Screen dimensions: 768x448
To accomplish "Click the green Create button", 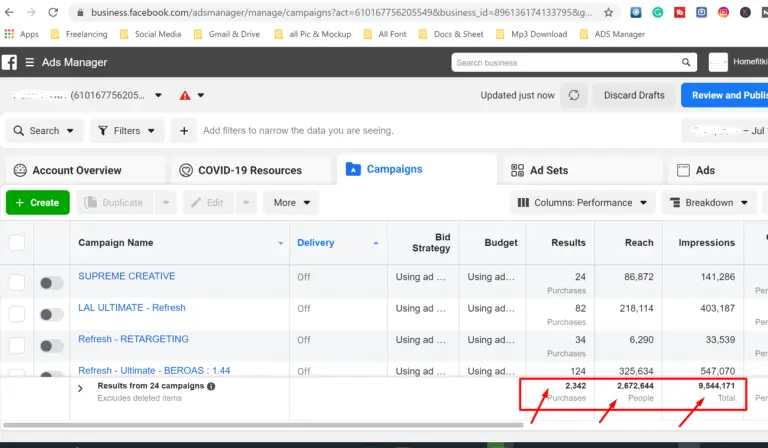I will point(38,203).
